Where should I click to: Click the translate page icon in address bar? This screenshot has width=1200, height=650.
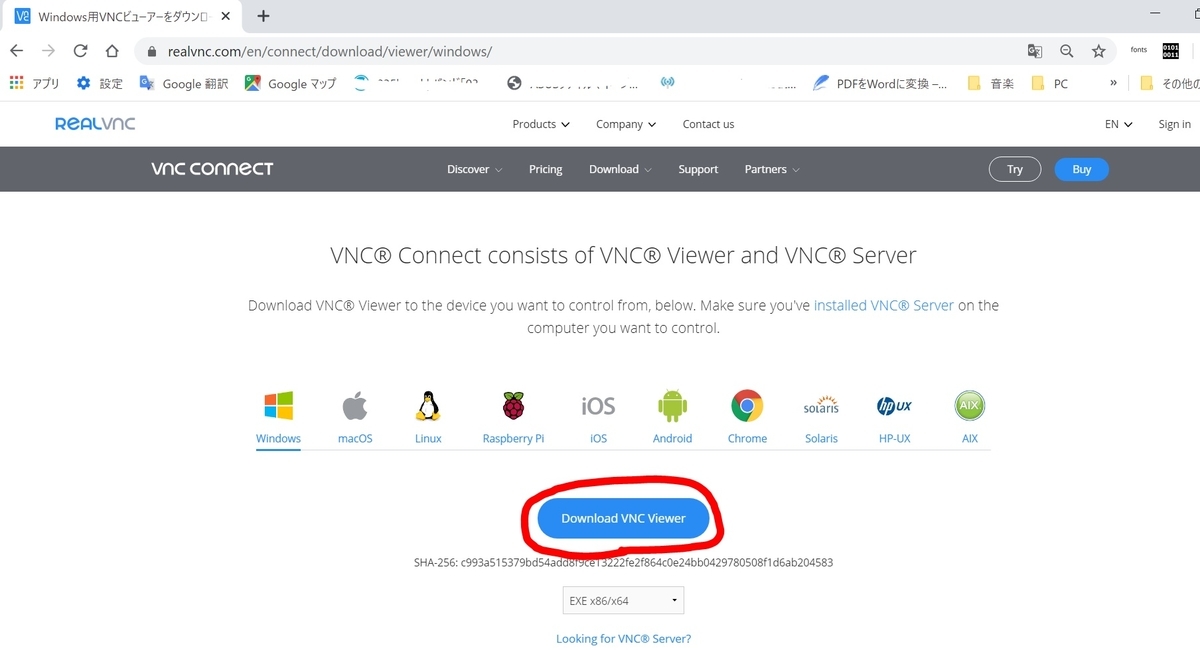[1035, 51]
